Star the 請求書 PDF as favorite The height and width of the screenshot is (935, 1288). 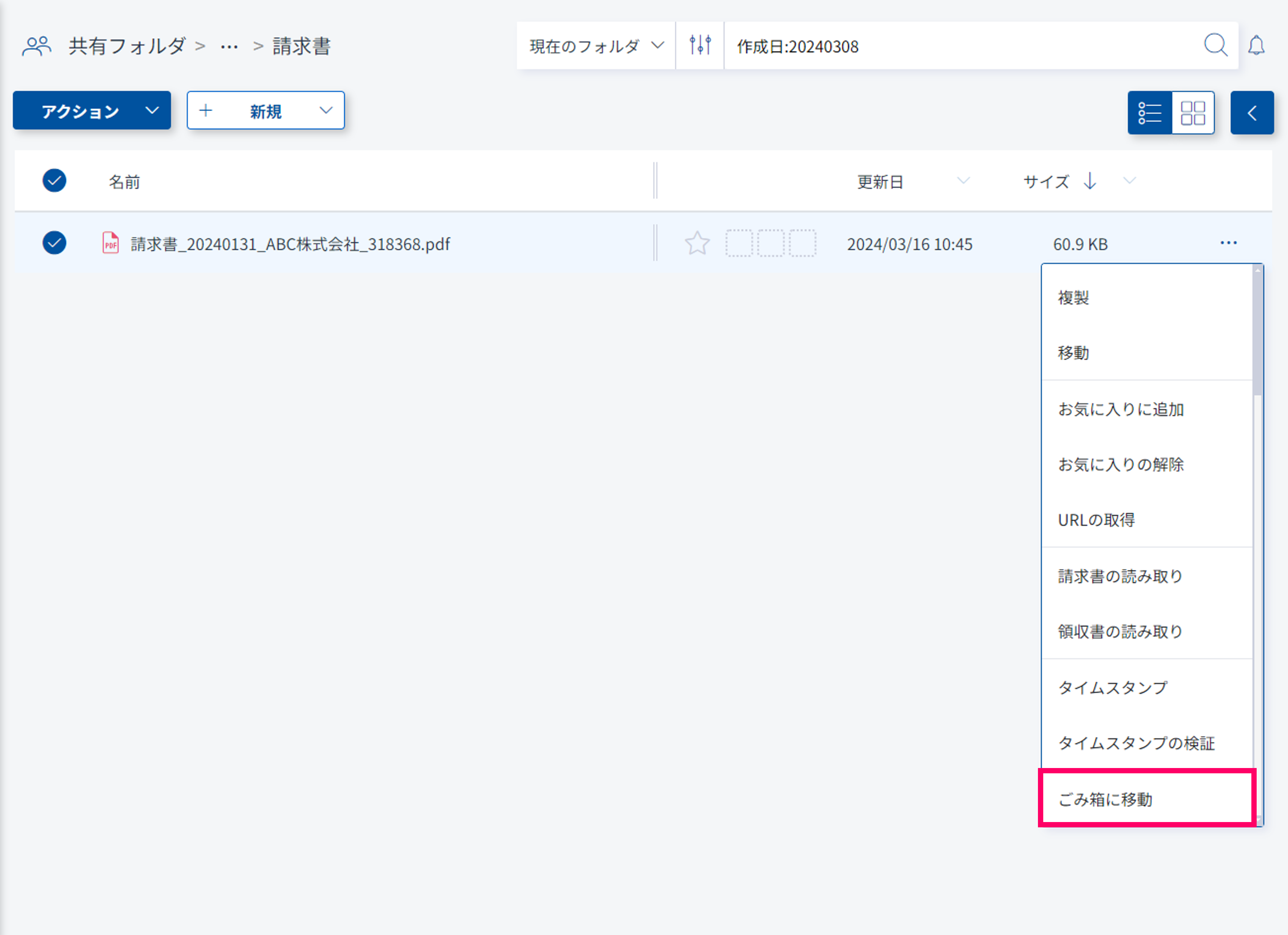697,244
